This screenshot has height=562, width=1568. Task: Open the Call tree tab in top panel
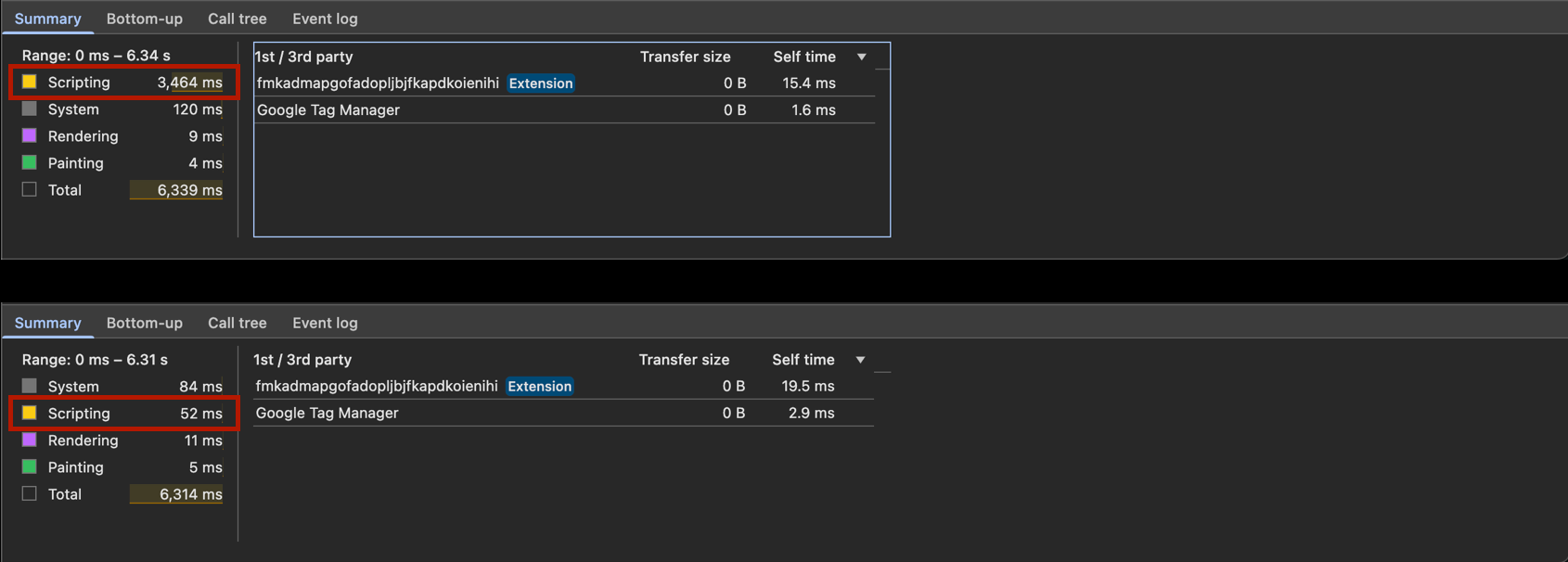coord(238,19)
